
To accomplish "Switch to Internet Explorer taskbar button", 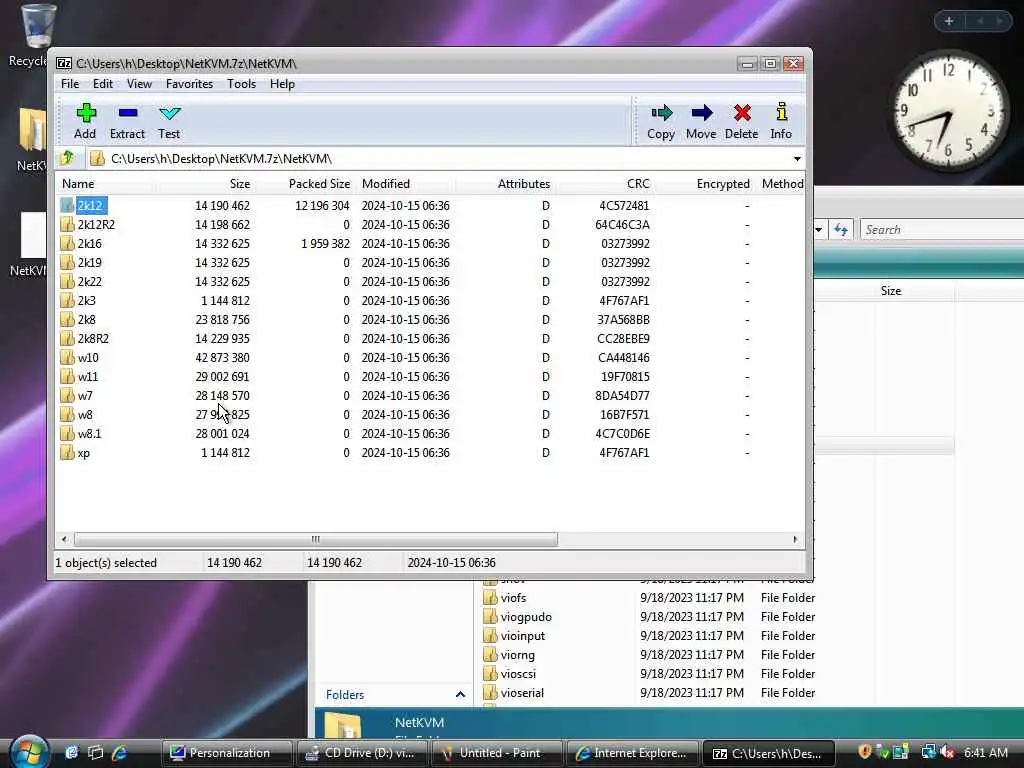I will (x=633, y=753).
